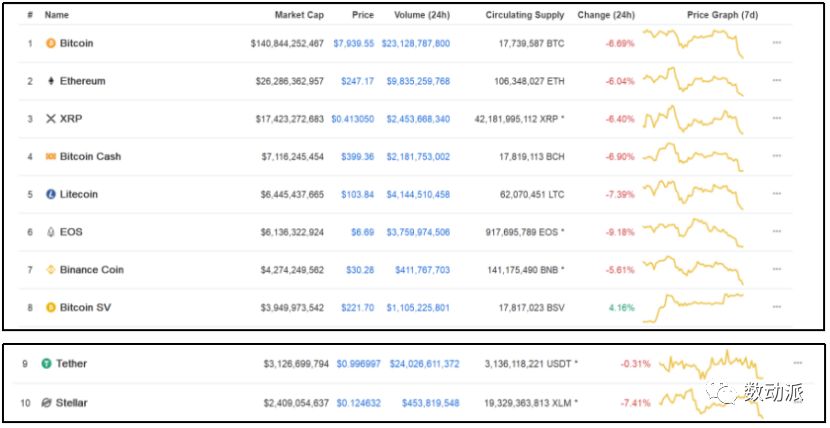Sort by the Price column header
Viewport: 830px width, 428px height.
(363, 15)
